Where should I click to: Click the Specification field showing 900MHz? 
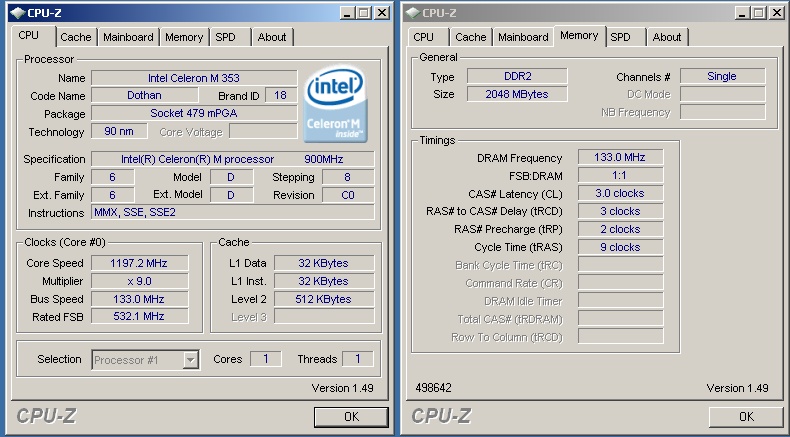click(233, 159)
